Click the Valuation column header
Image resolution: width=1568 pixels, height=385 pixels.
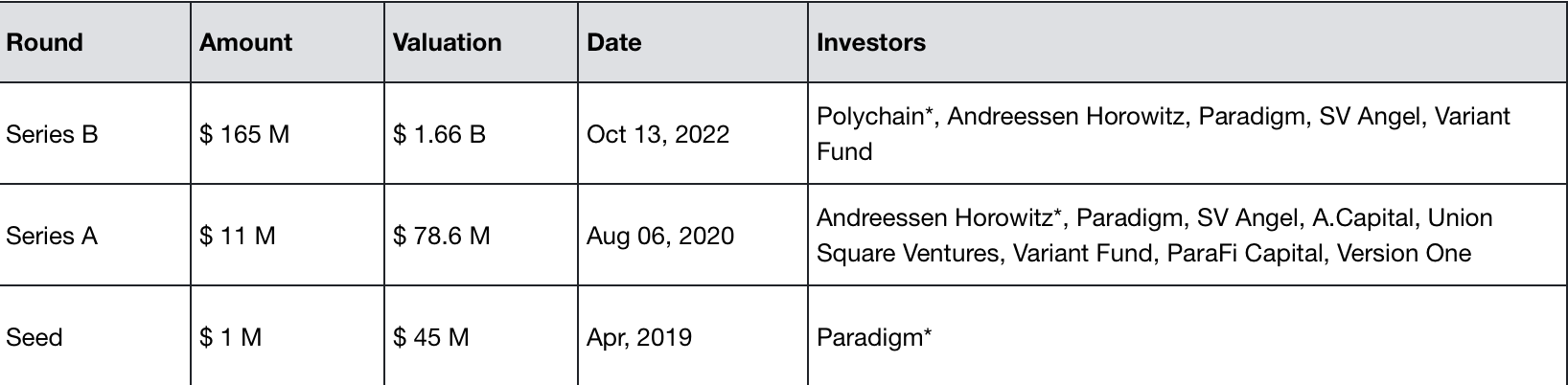click(x=448, y=42)
